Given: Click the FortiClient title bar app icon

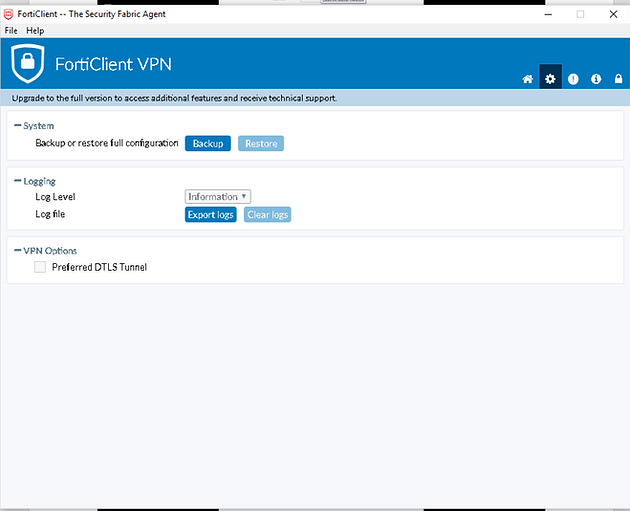Looking at the screenshot, I should [x=8, y=14].
